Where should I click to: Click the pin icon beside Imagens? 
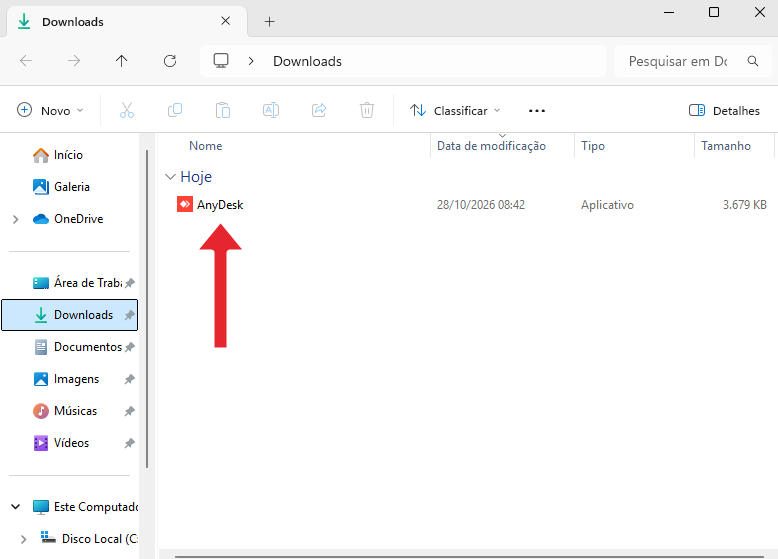[x=130, y=379]
